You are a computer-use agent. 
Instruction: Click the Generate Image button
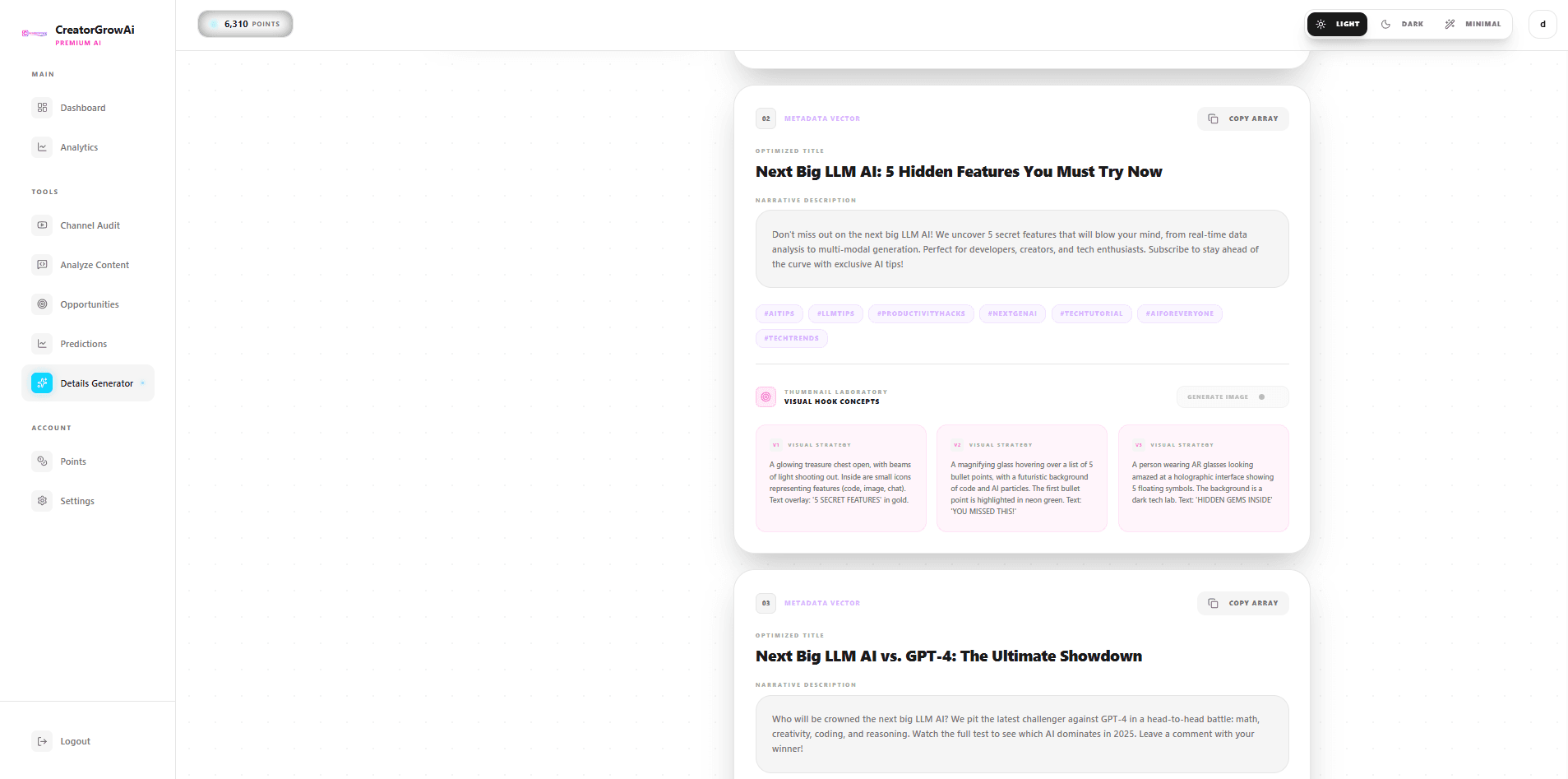(1231, 396)
